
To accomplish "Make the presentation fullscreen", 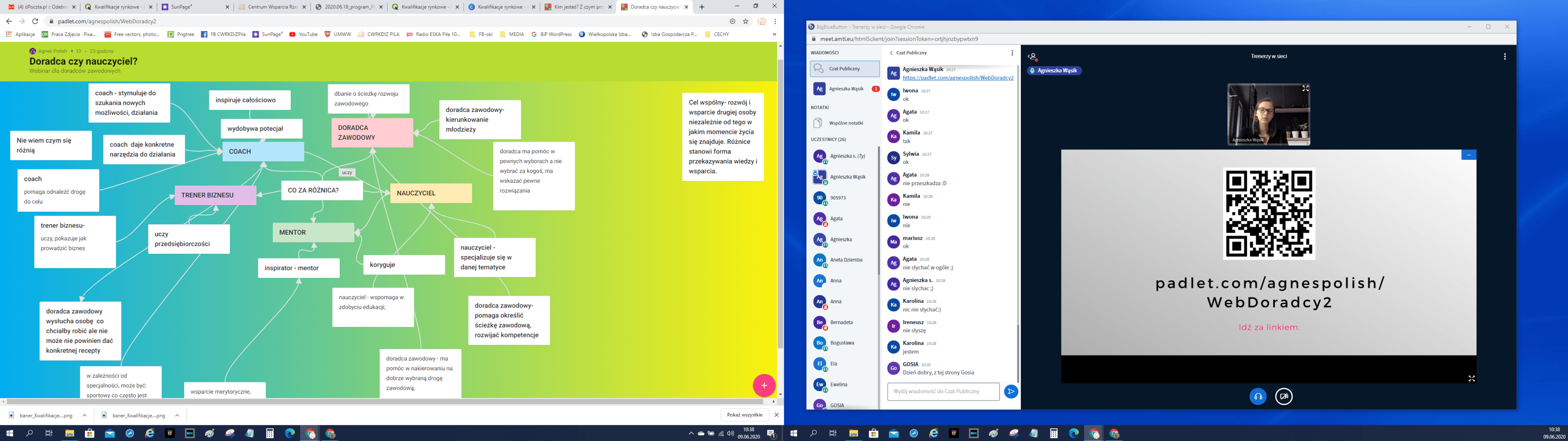I will tap(1471, 378).
